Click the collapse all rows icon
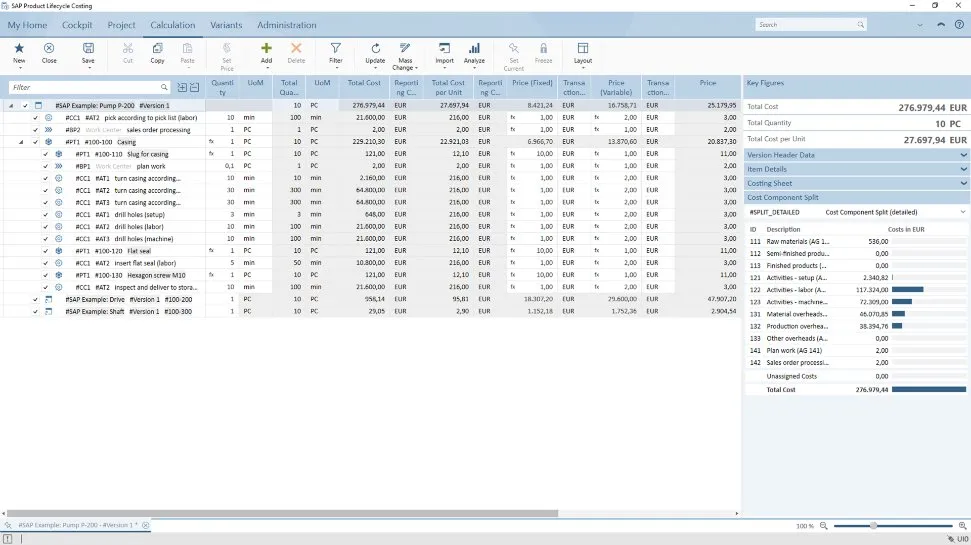Viewport: 971px width, 545px height. click(x=194, y=87)
